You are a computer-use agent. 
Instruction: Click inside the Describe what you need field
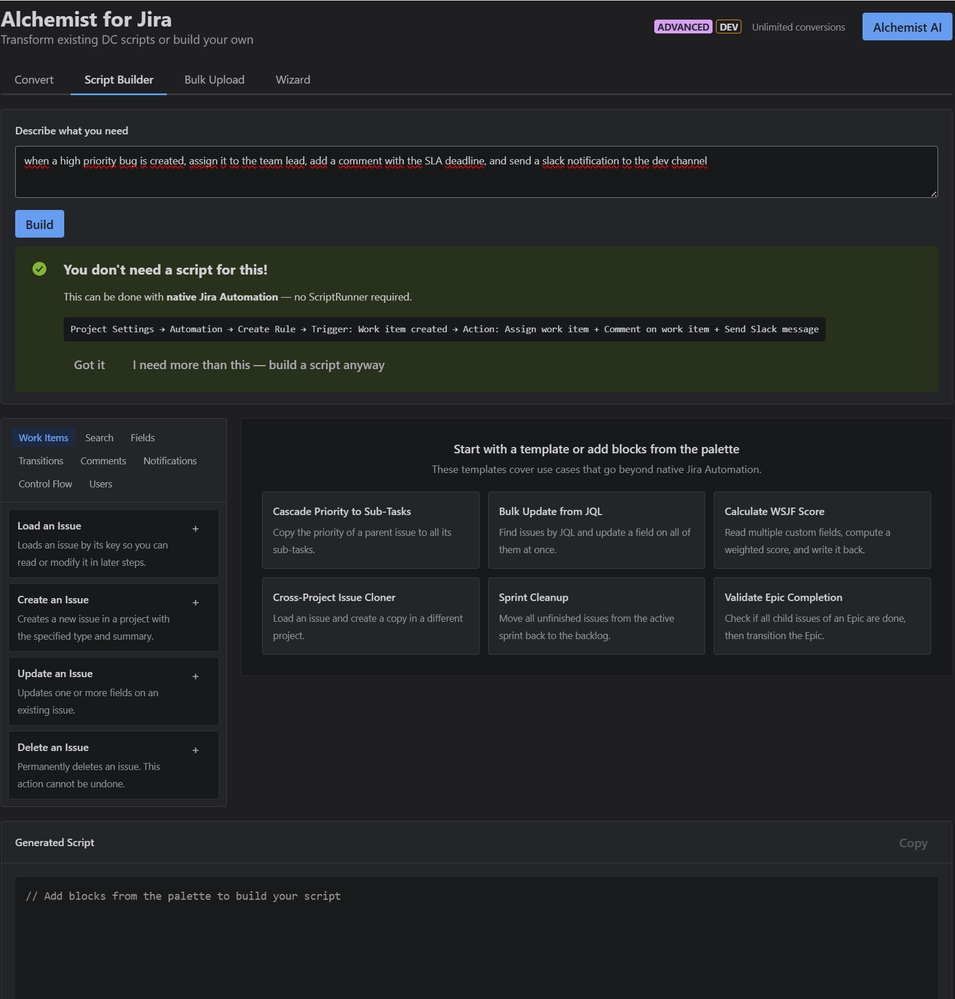476,171
